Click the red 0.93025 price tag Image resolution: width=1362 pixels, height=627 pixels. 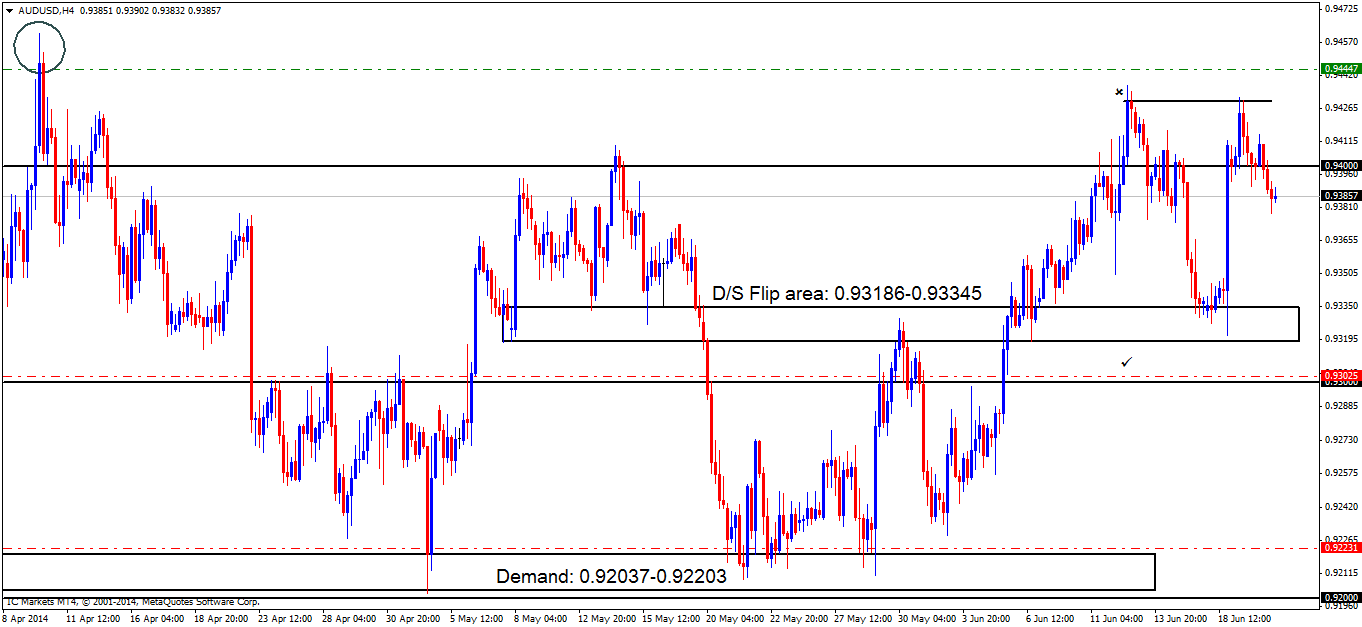[x=1340, y=375]
